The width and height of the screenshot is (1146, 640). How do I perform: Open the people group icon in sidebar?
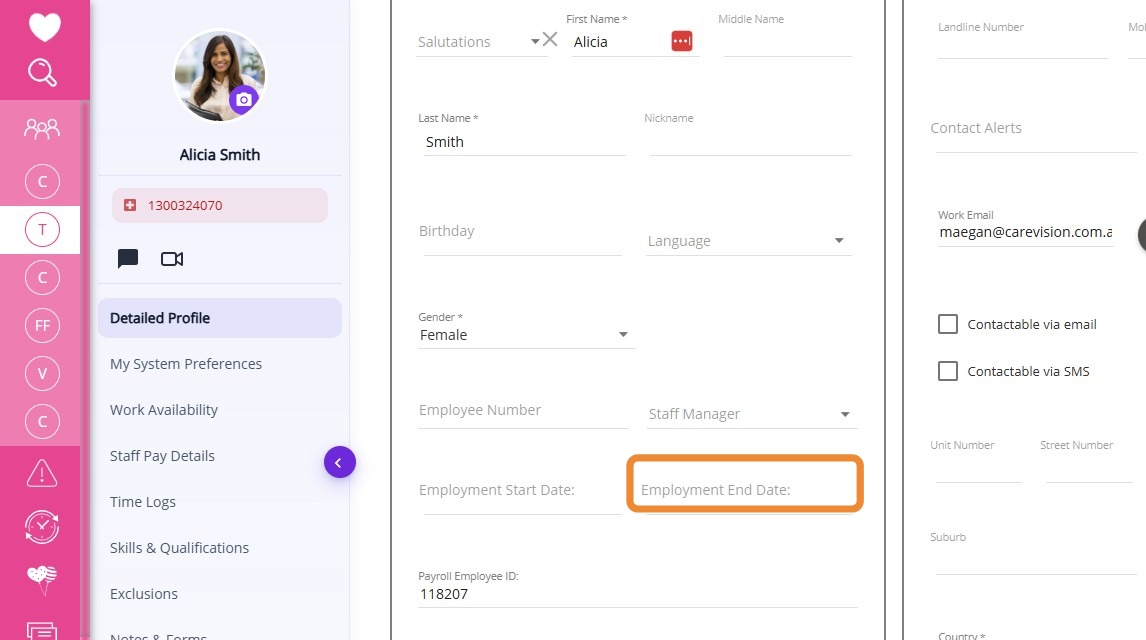coord(42,128)
